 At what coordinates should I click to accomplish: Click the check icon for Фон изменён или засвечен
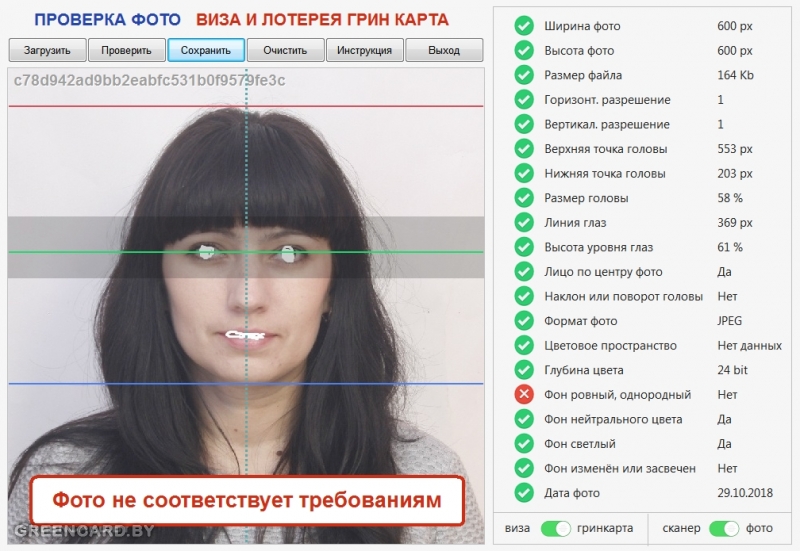tap(524, 468)
